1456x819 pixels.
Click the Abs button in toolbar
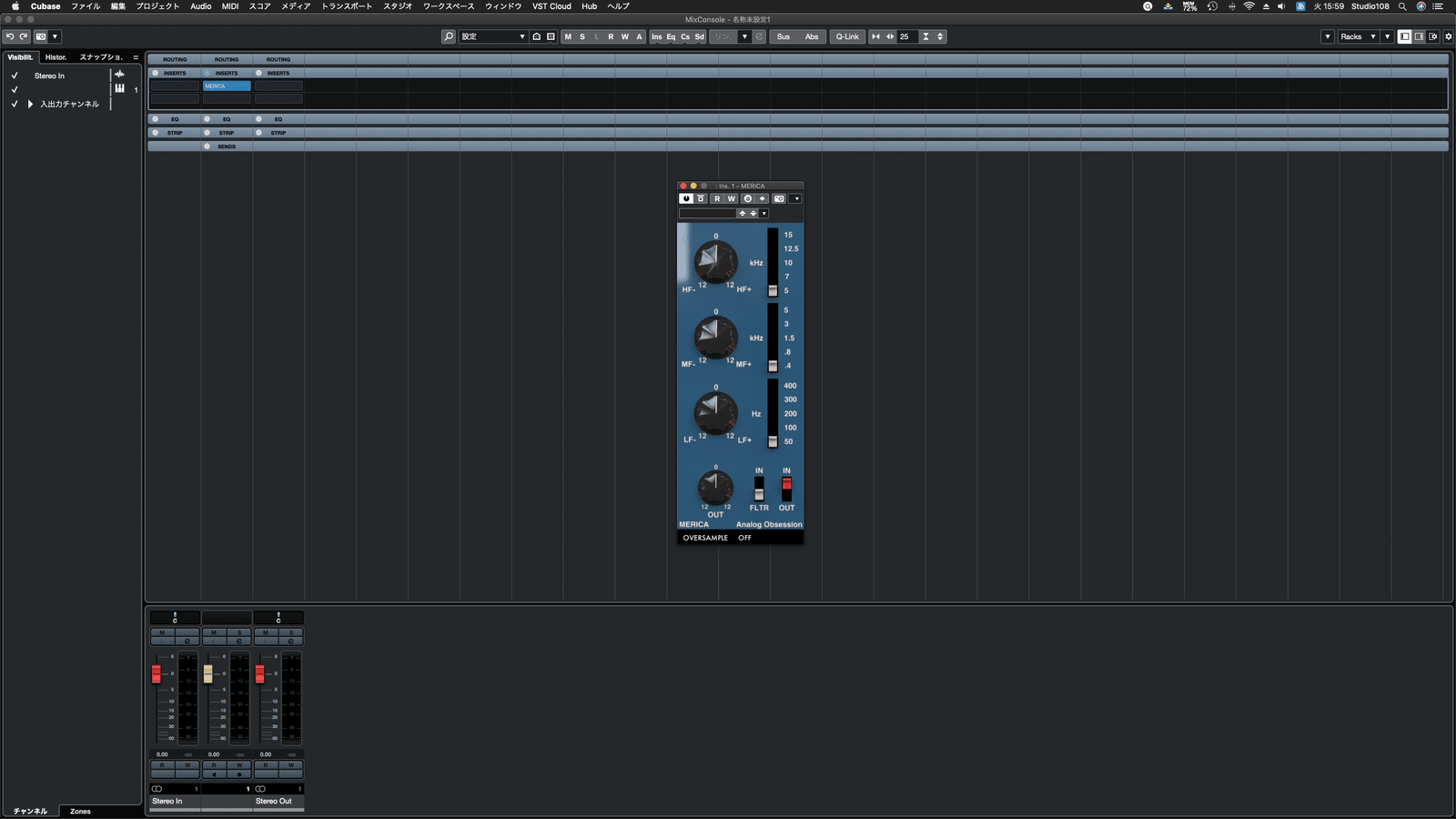coord(812,36)
